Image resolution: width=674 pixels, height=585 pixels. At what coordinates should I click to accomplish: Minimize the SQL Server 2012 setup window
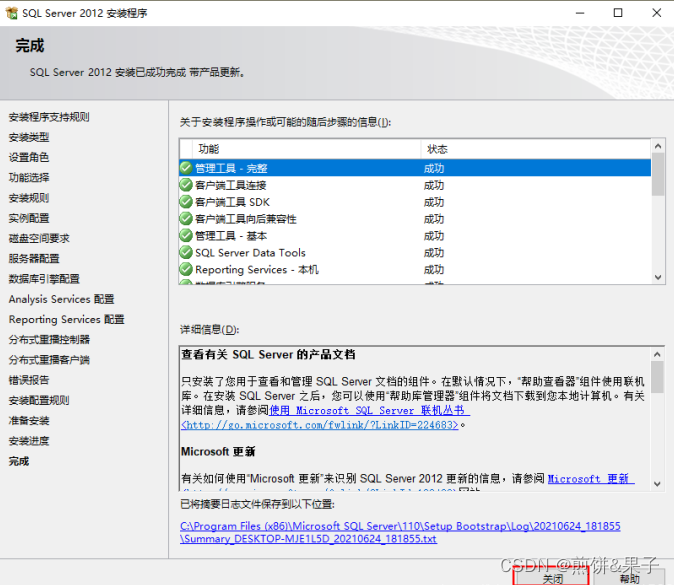[580, 13]
